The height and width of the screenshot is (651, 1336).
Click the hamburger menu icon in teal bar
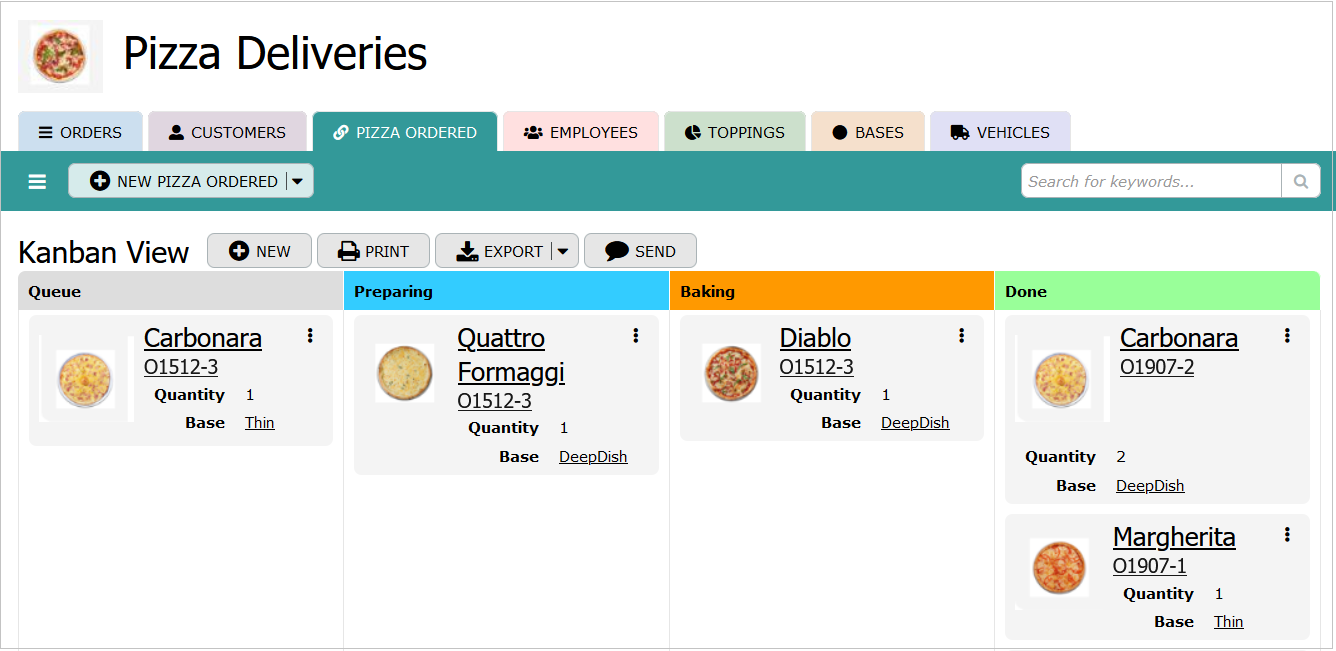click(x=37, y=181)
